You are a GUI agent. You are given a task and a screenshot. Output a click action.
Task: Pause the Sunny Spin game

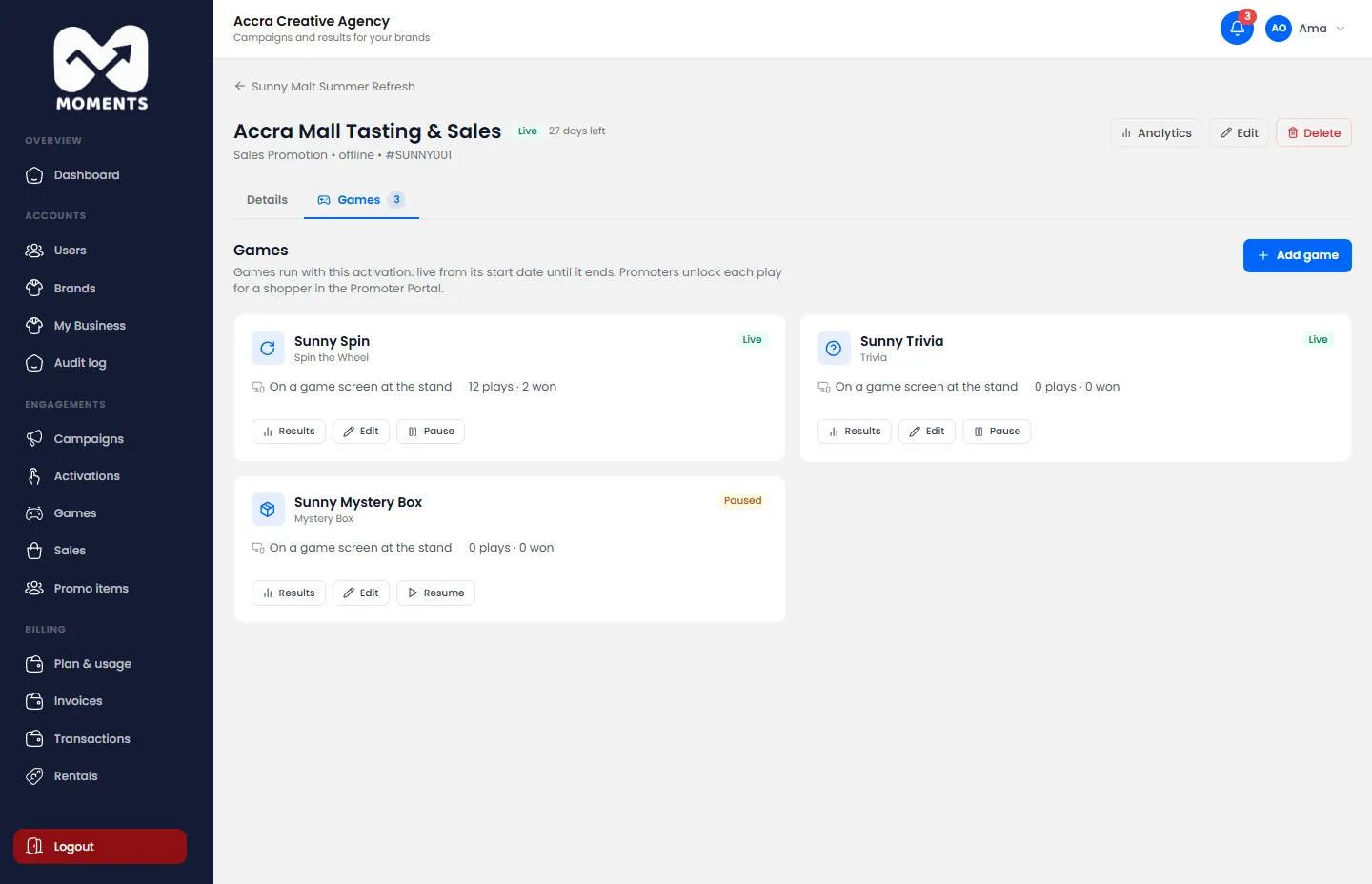[431, 432]
